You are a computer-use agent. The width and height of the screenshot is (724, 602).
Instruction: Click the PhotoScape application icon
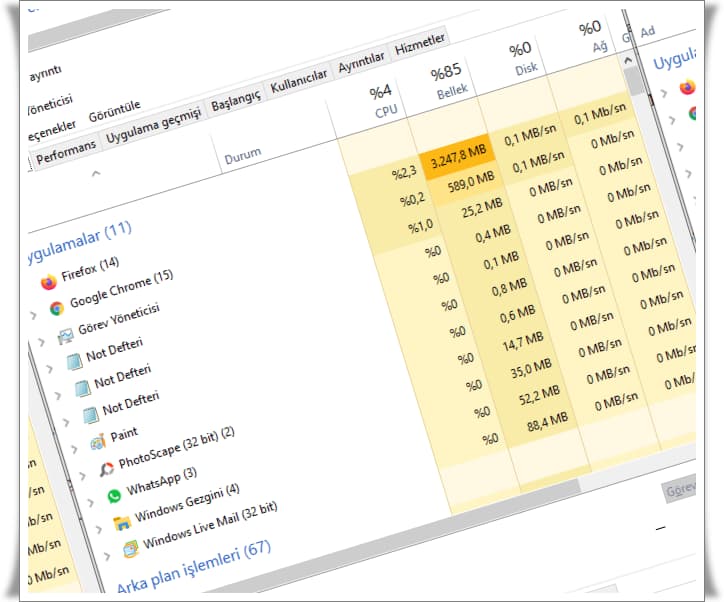pyautogui.click(x=107, y=469)
